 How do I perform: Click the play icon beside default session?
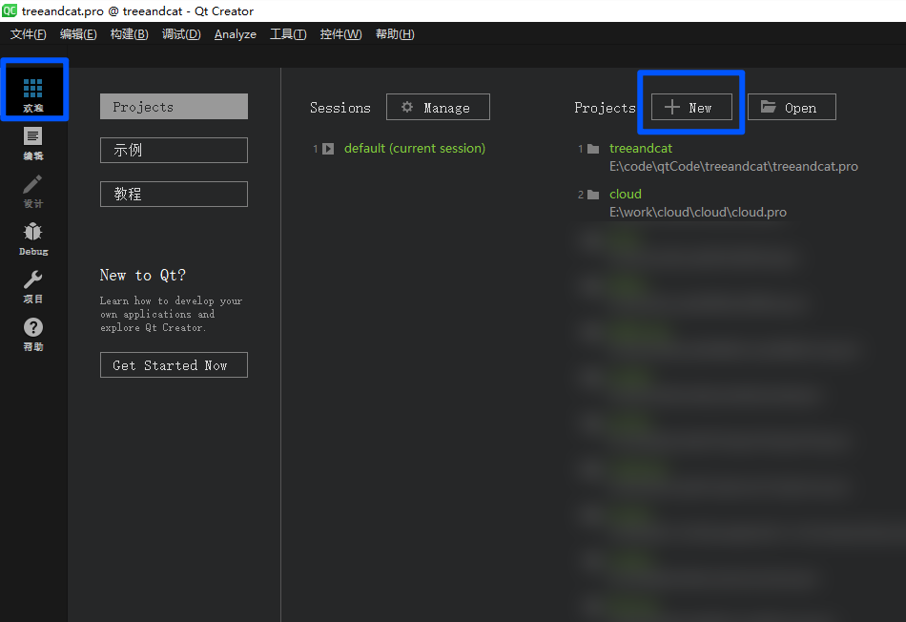328,149
